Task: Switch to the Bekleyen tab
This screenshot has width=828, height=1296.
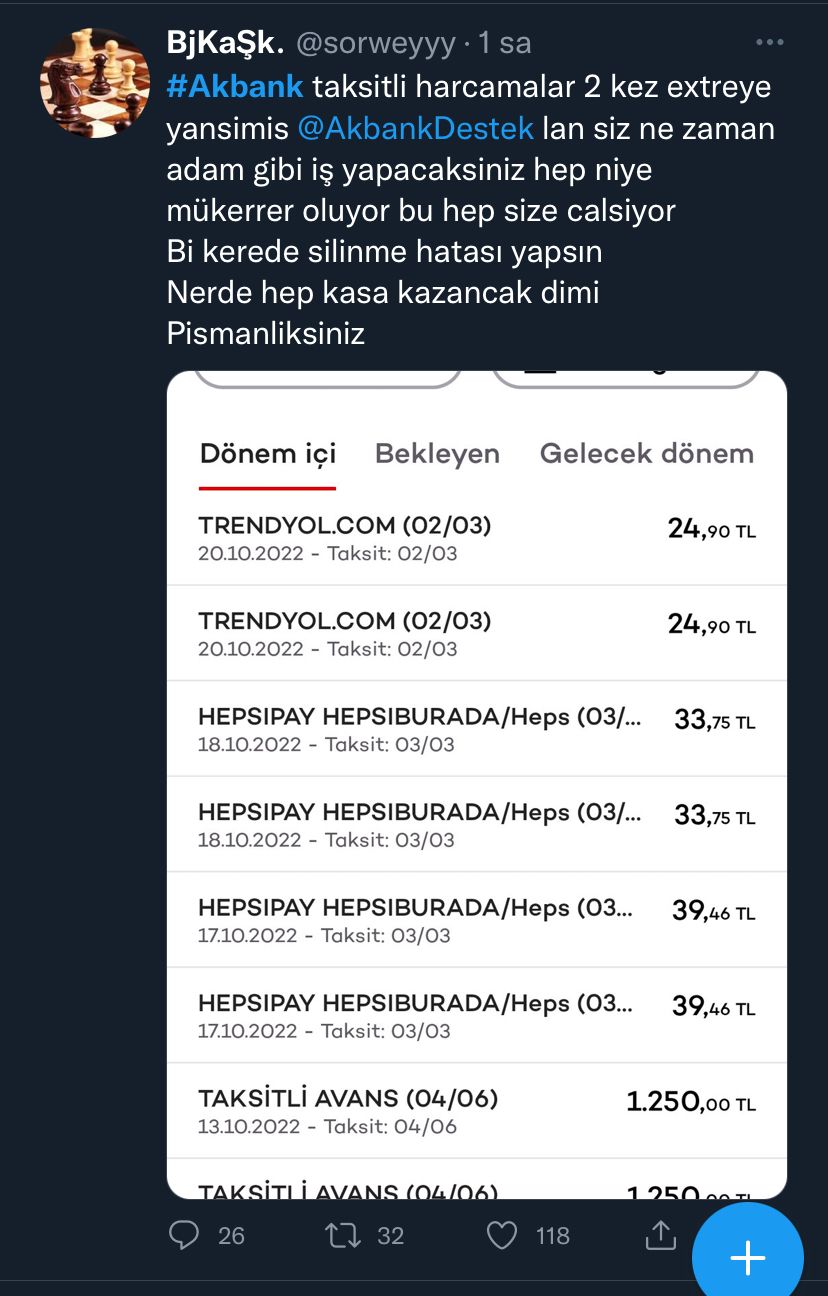Action: click(437, 454)
